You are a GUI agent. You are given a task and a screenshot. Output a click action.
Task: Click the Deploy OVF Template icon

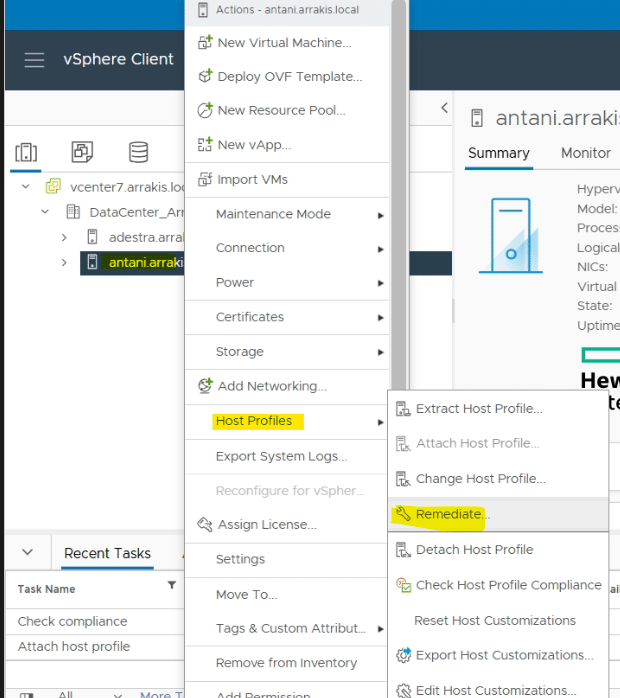click(x=205, y=76)
